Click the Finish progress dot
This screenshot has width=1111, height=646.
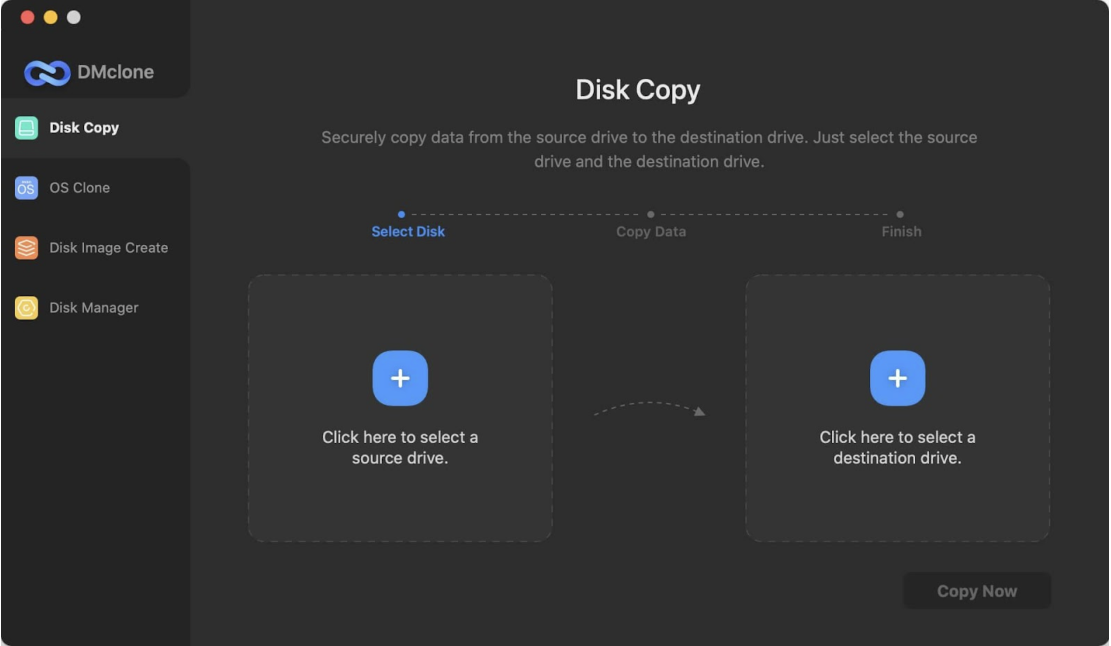(900, 214)
